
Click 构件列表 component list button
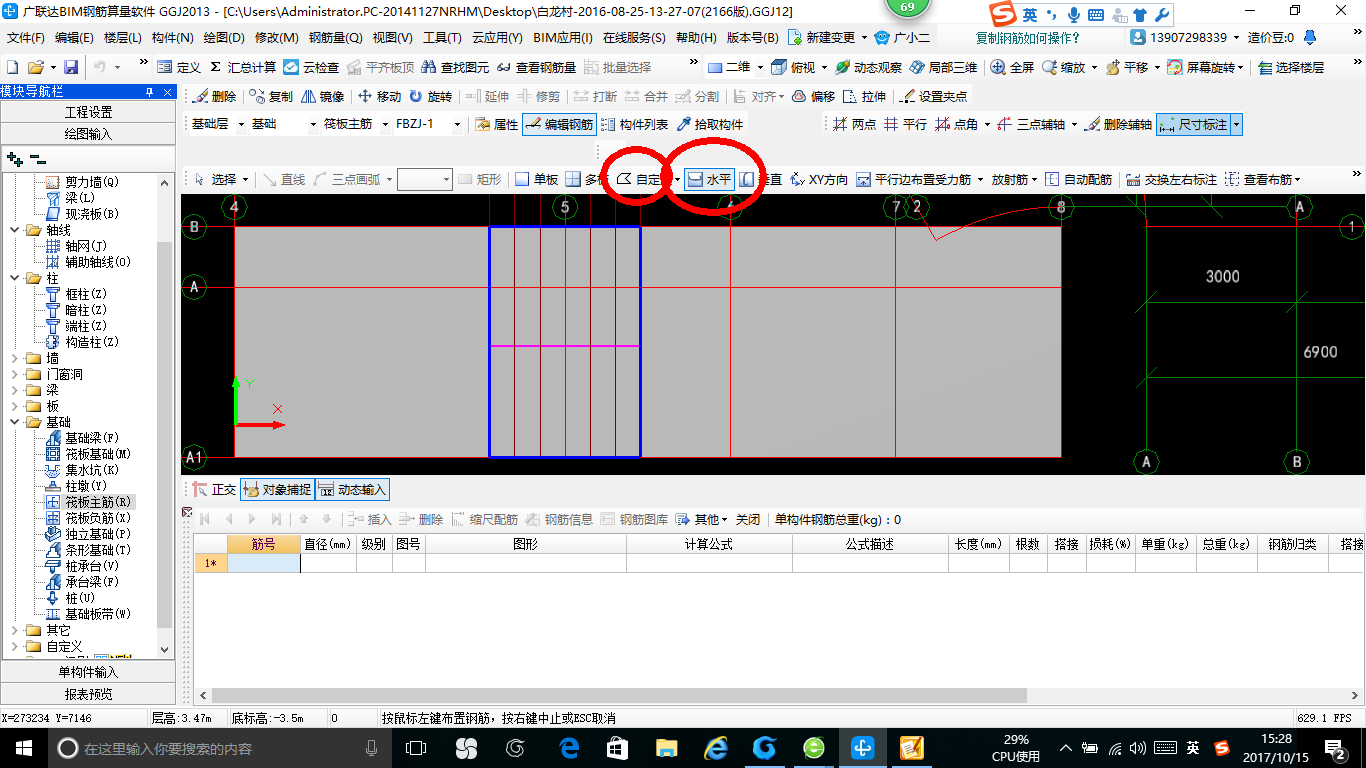[634, 125]
